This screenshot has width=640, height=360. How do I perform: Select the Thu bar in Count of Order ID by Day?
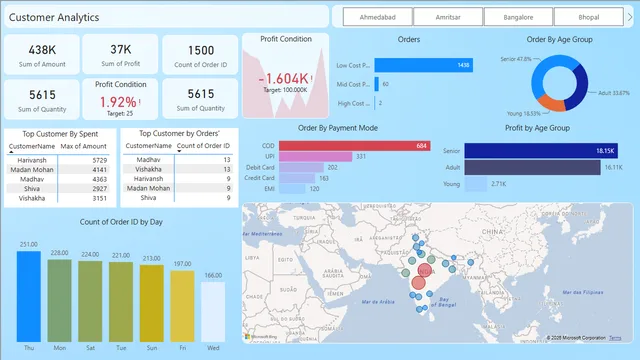click(x=29, y=296)
